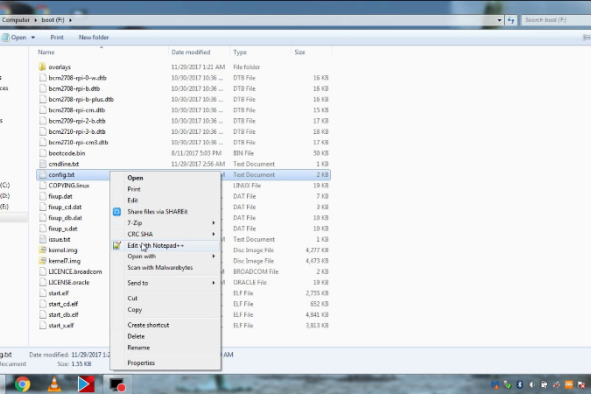Image resolution: width=591 pixels, height=394 pixels.
Task: Select Scan with Malwarebytes
Action: tap(165, 267)
